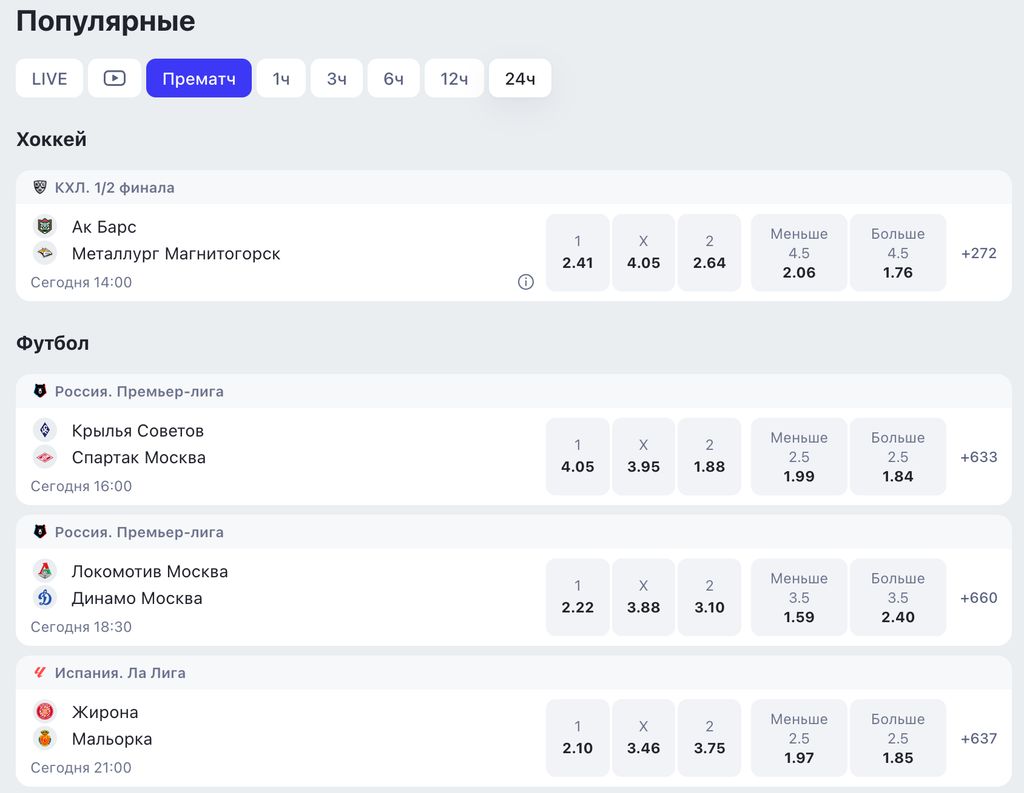Click the Крылья Советов team logo
1024x793 pixels.
(x=45, y=430)
